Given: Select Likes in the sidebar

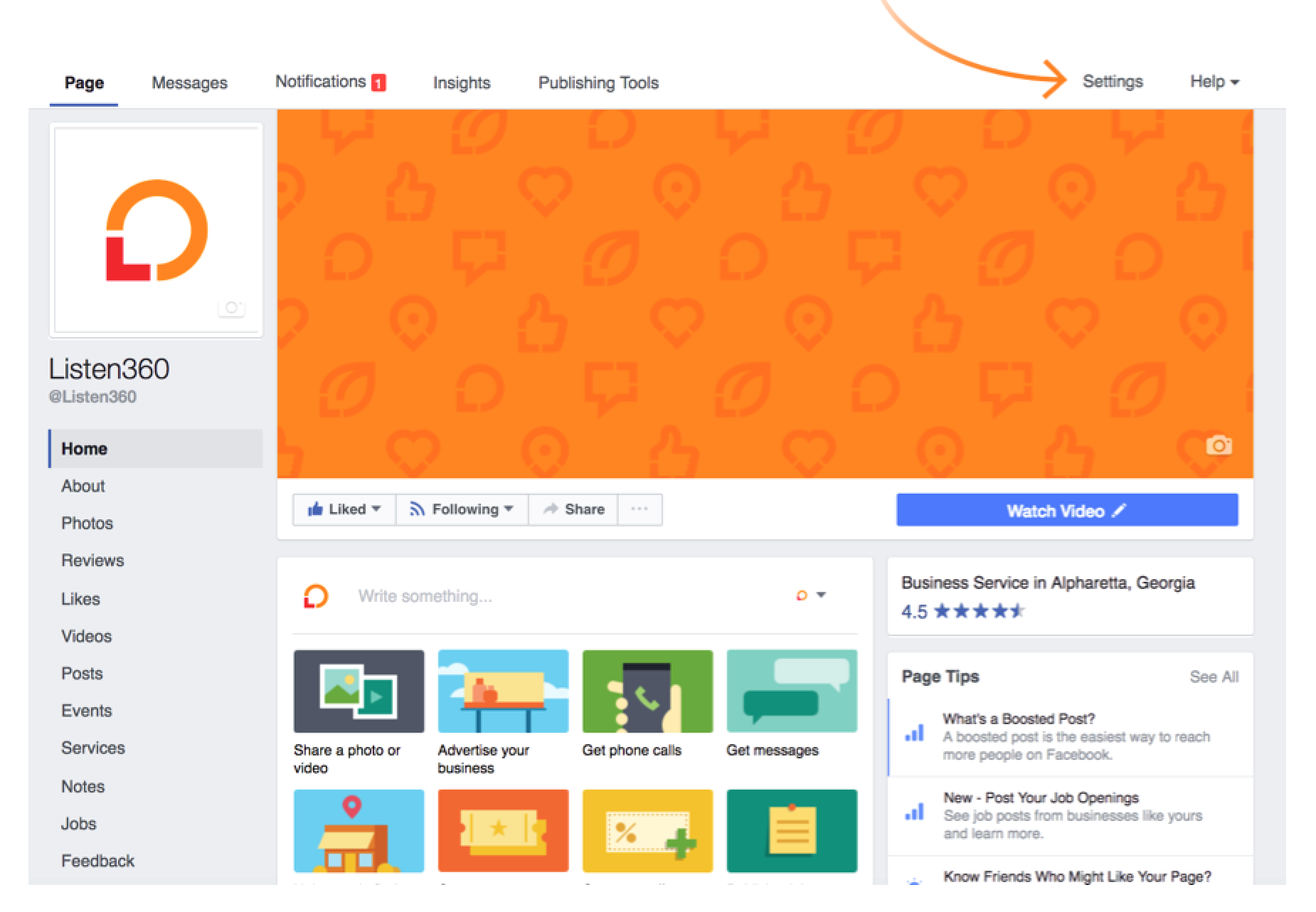Looking at the screenshot, I should 80,599.
